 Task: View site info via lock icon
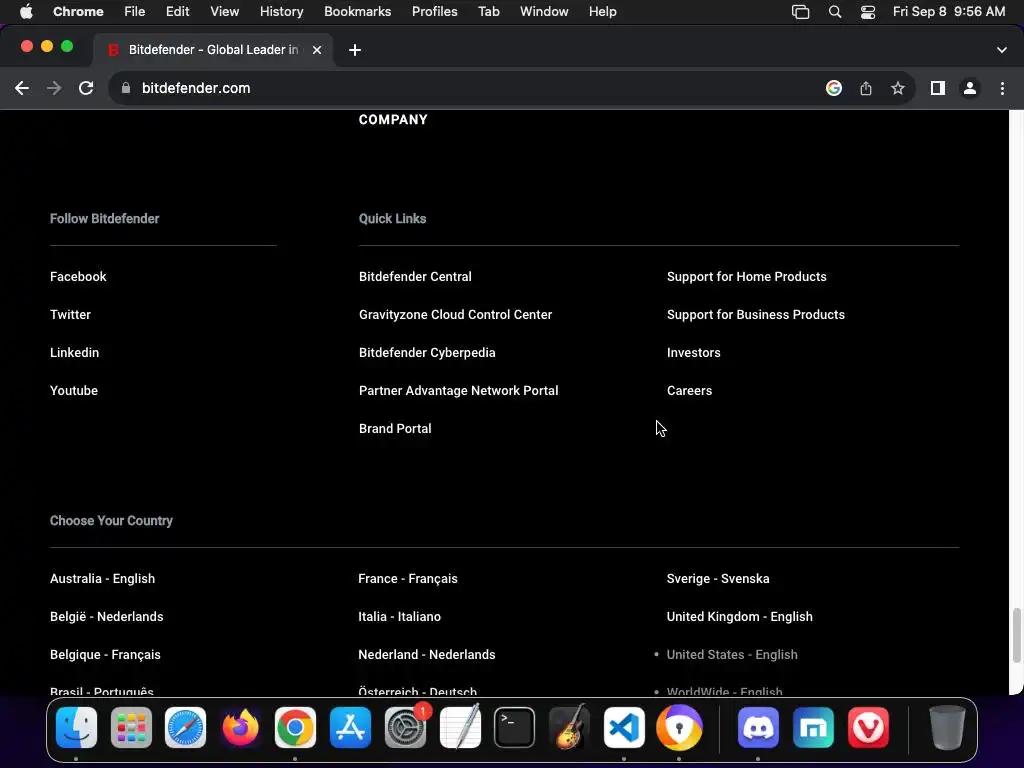pyautogui.click(x=126, y=88)
